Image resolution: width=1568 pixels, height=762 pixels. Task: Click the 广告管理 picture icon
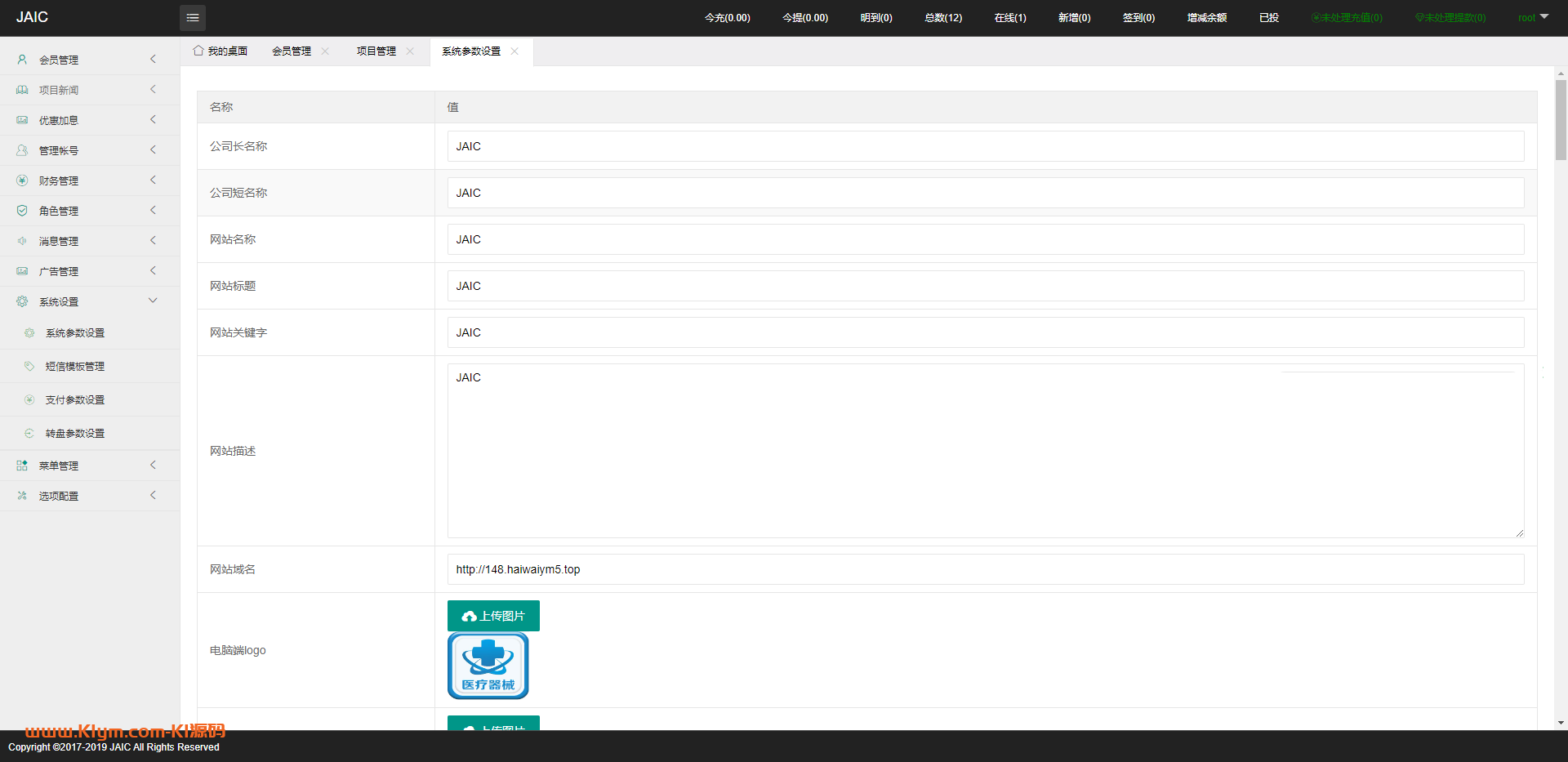point(22,271)
